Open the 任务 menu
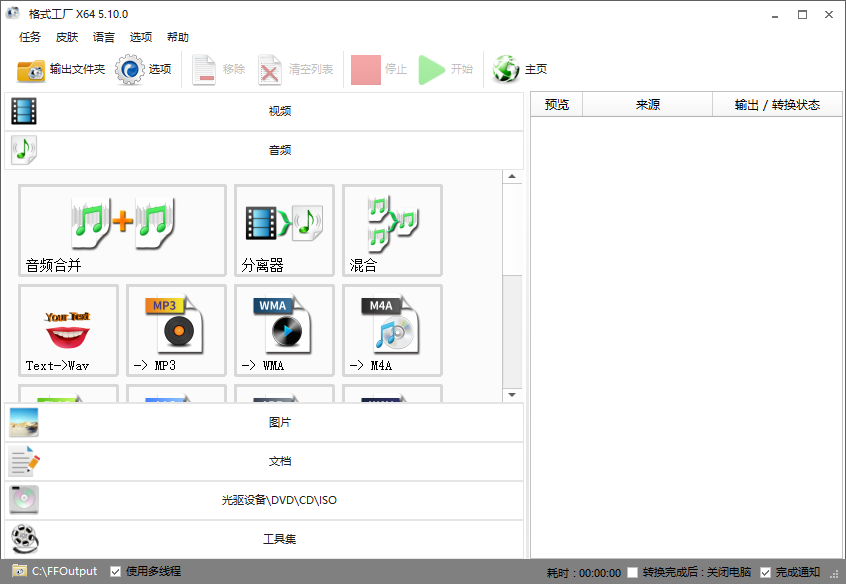Viewport: 846px width, 584px height. (x=30, y=37)
